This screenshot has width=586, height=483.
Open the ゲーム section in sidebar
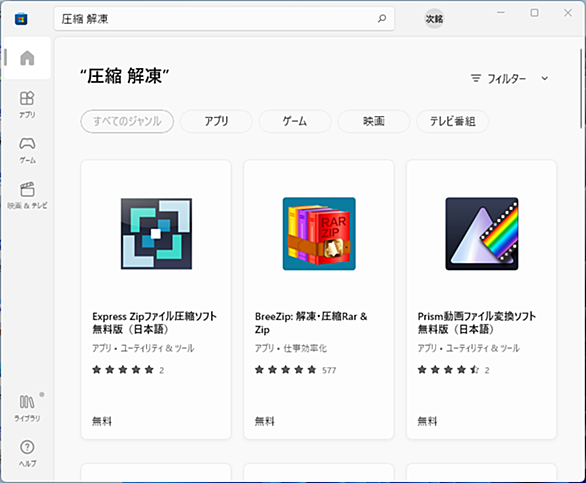27,150
